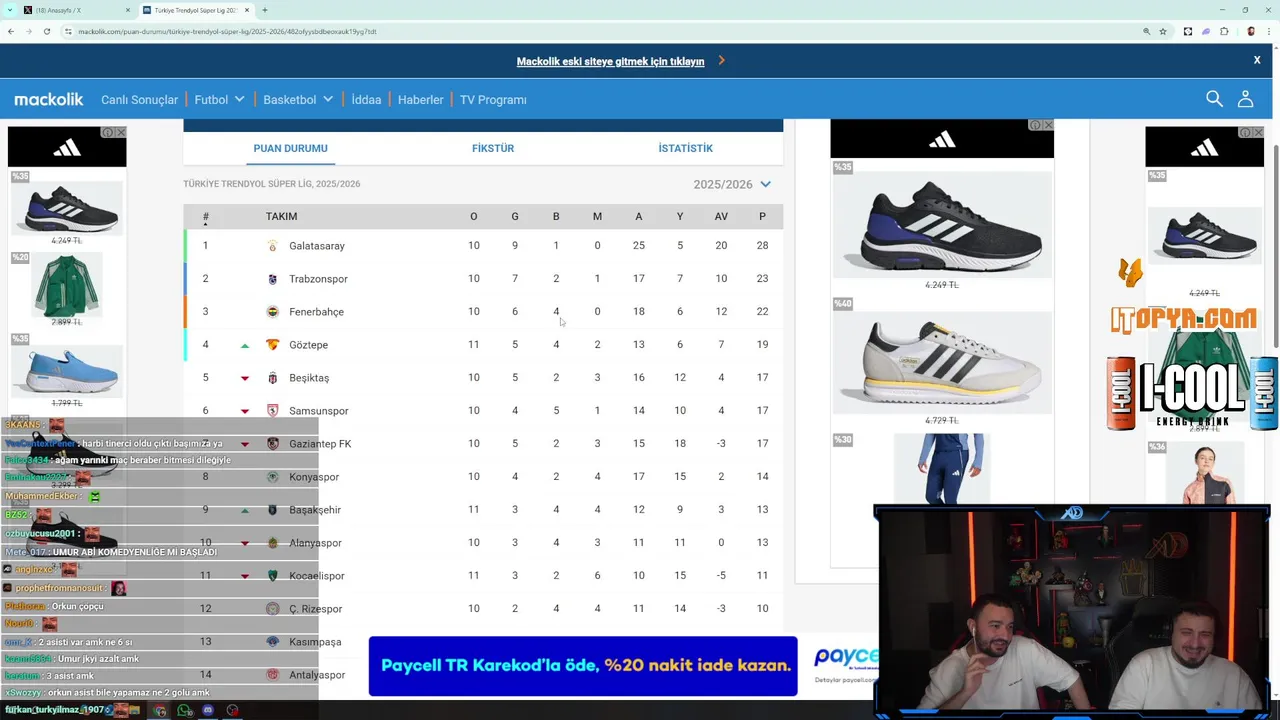Click the Ç. Rizespor team crest icon

(273, 609)
